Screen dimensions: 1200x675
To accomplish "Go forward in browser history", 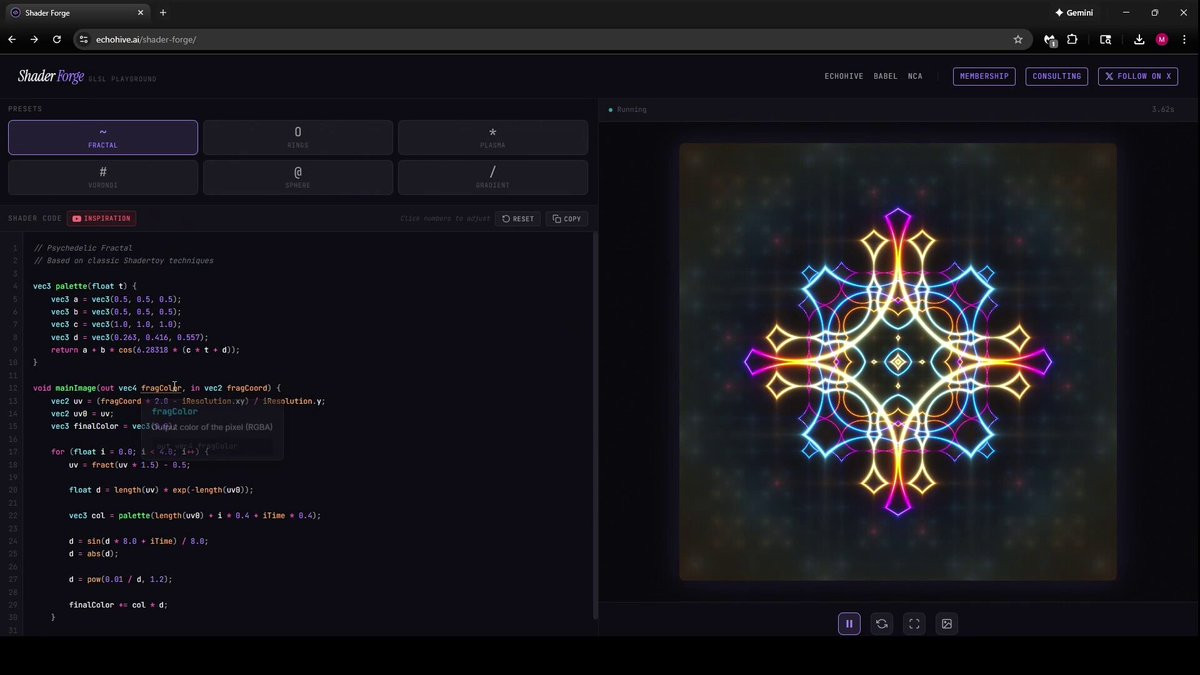I will pyautogui.click(x=34, y=39).
